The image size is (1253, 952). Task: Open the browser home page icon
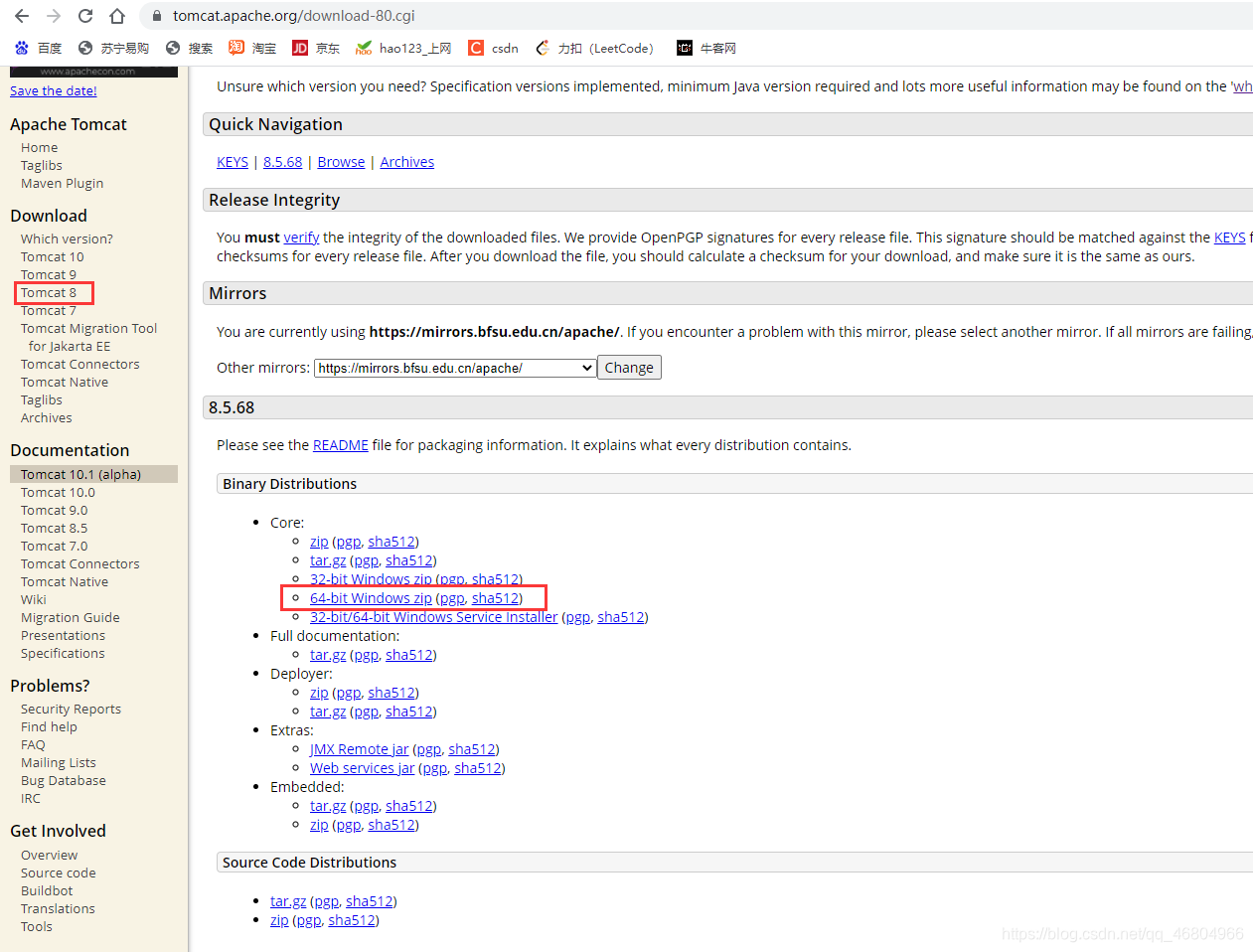click(117, 16)
